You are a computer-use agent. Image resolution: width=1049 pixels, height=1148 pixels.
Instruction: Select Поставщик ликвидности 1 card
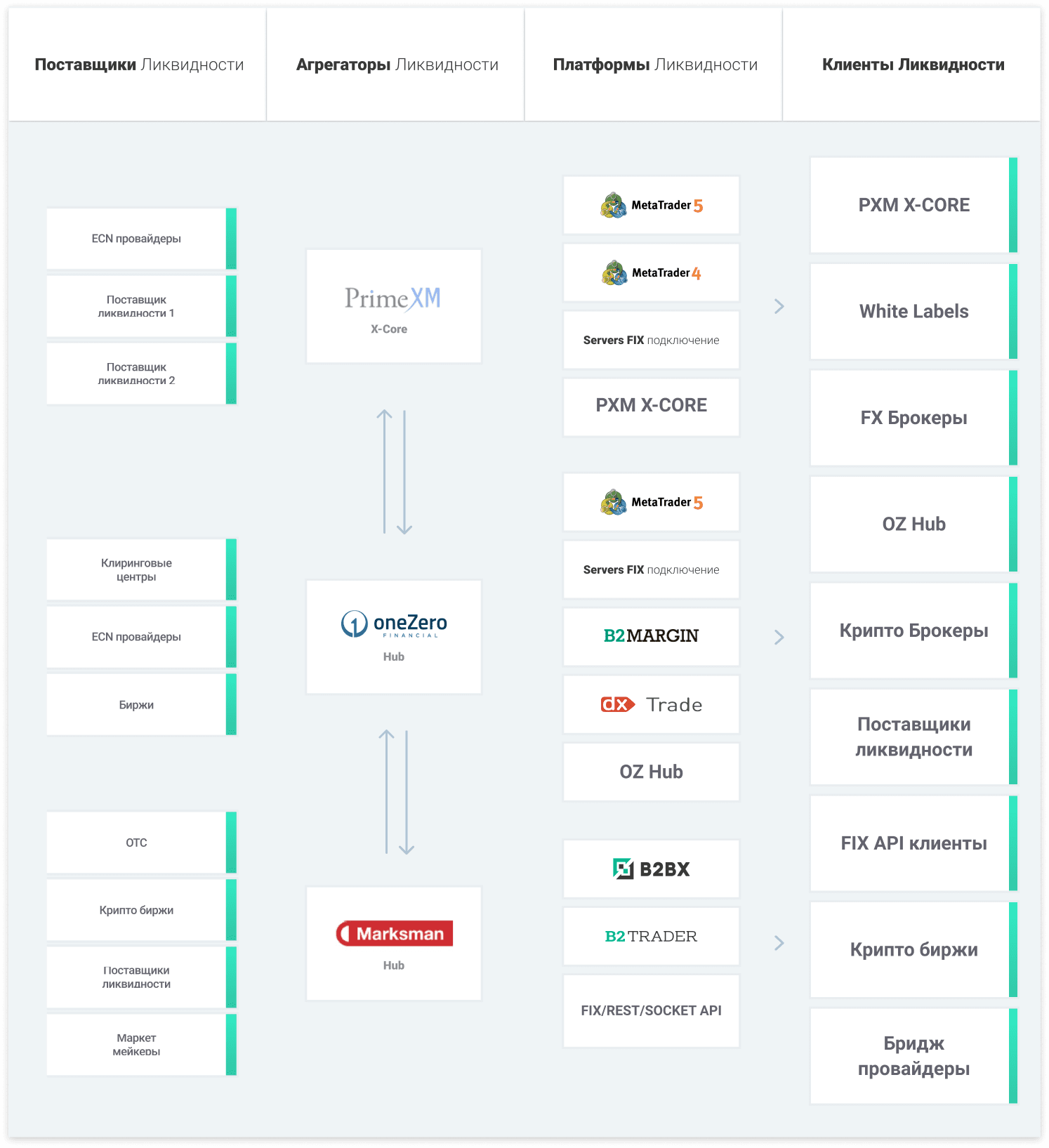[141, 306]
